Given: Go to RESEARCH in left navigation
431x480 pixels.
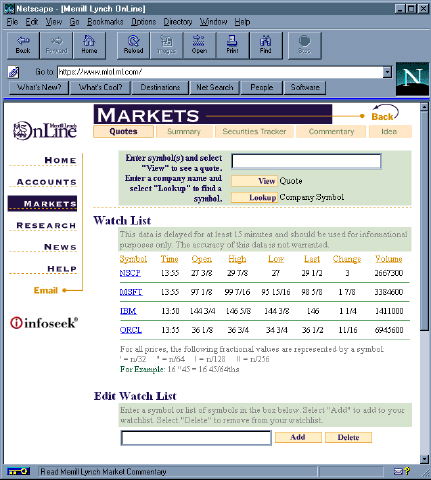Looking at the screenshot, I should tap(46, 226).
